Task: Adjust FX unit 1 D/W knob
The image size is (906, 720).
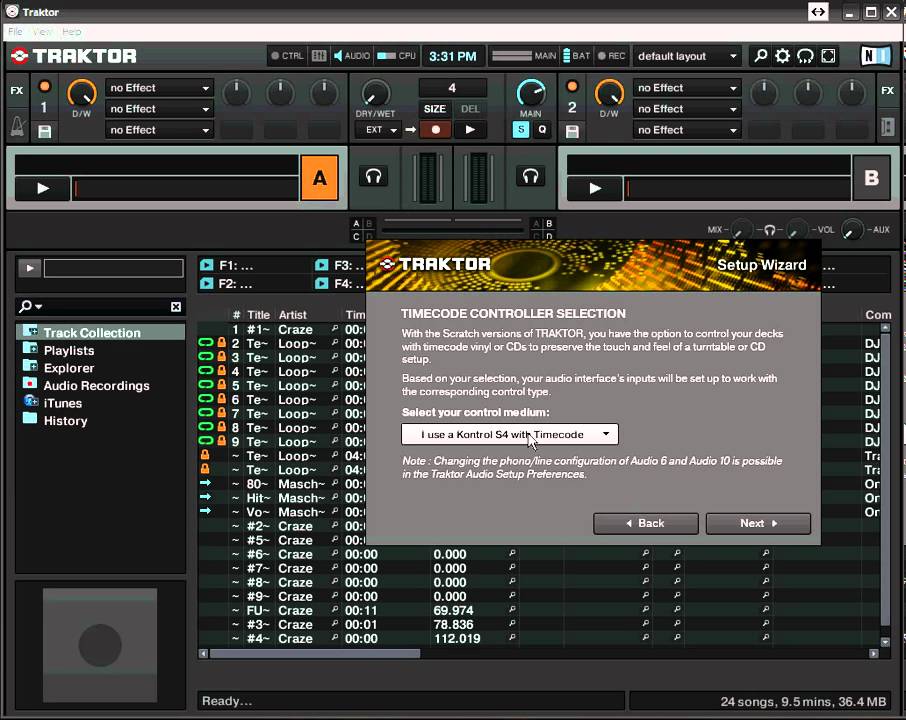Action: point(81,94)
